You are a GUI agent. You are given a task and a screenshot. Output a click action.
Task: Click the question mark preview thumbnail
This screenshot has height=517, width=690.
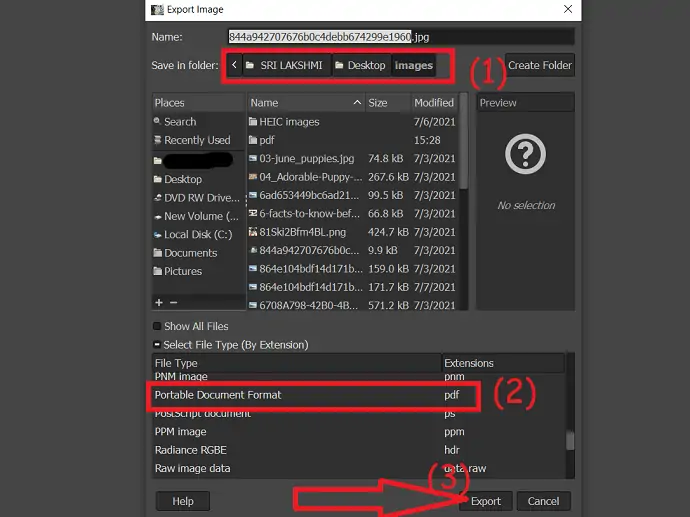525,154
